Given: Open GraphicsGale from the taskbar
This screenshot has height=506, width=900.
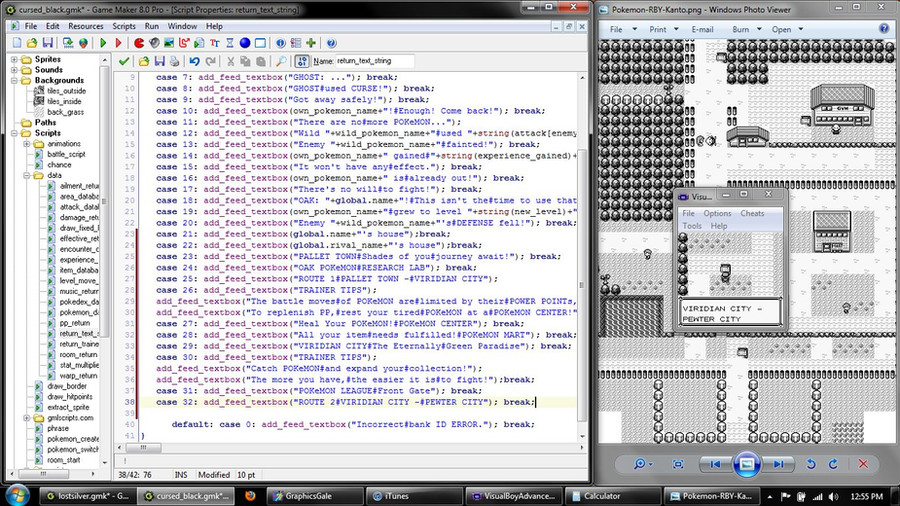Looking at the screenshot, I should pyautogui.click(x=316, y=496).
